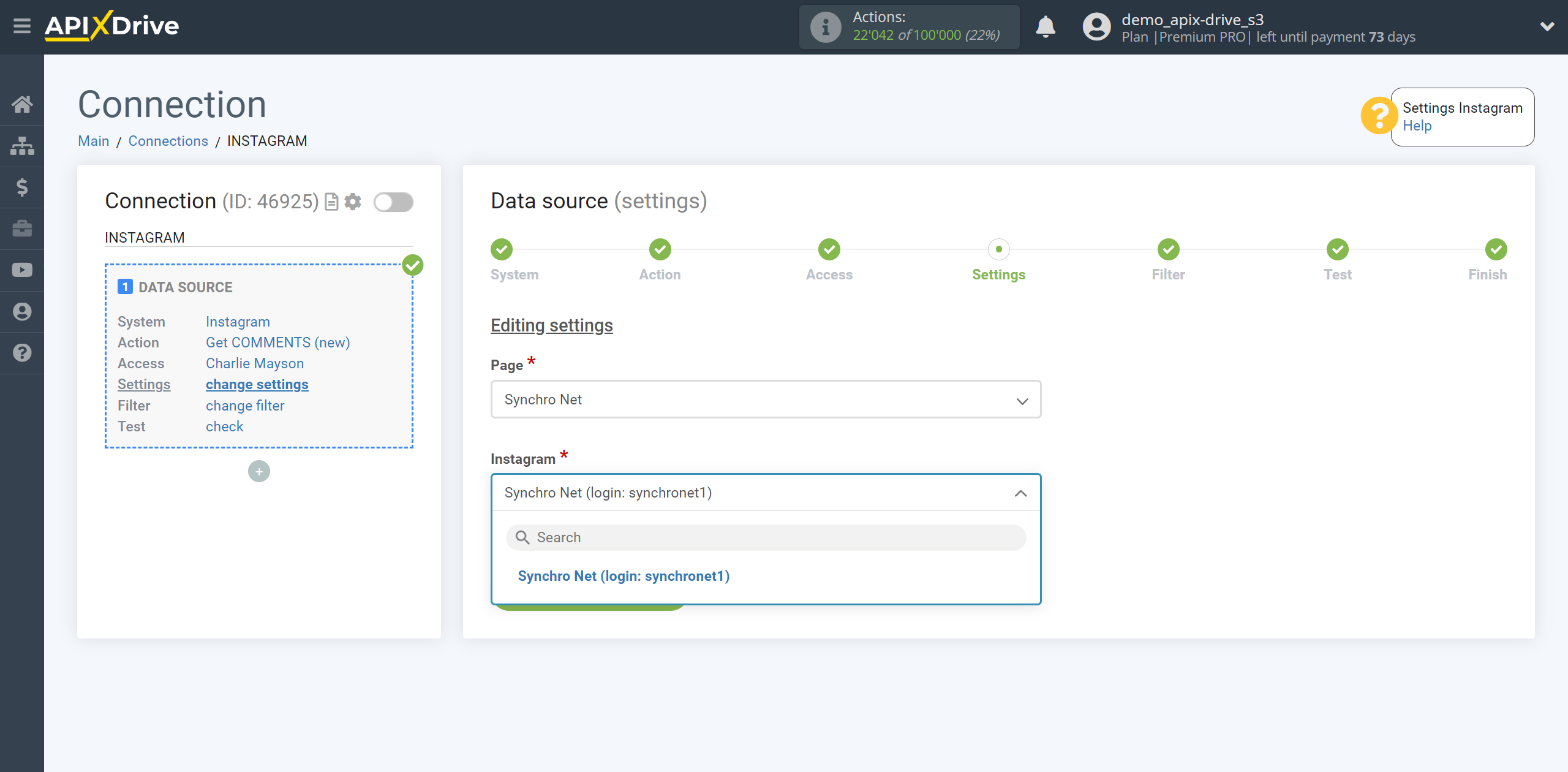This screenshot has width=1568, height=772.
Task: Click the INSTAGRAM connection name field
Action: (259, 237)
